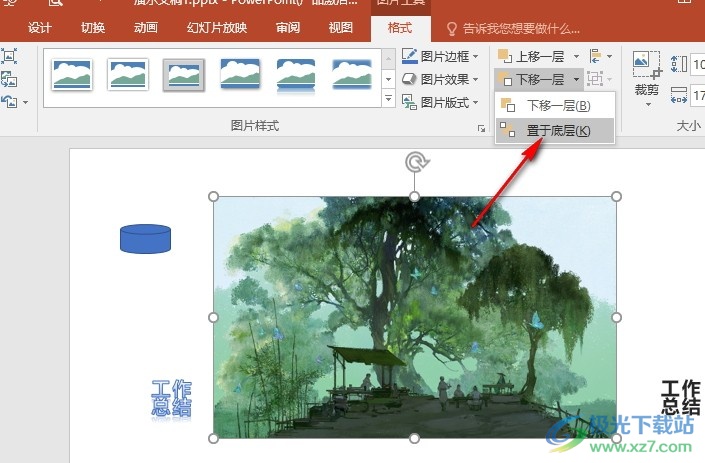The width and height of the screenshot is (705, 463).
Task: Click the top-right resize handle of picture
Action: (616, 196)
